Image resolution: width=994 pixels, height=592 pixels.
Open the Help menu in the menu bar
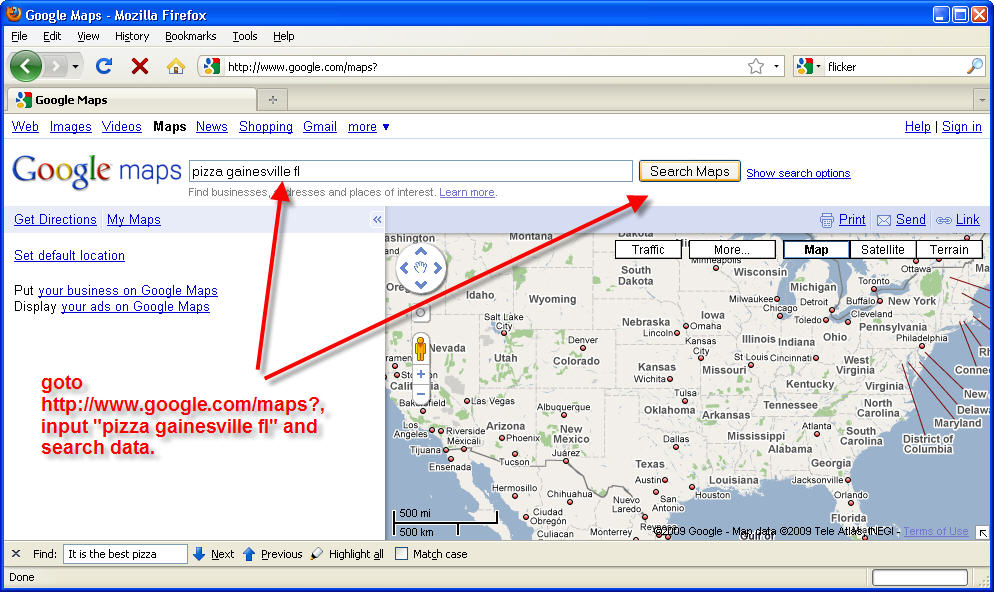283,36
